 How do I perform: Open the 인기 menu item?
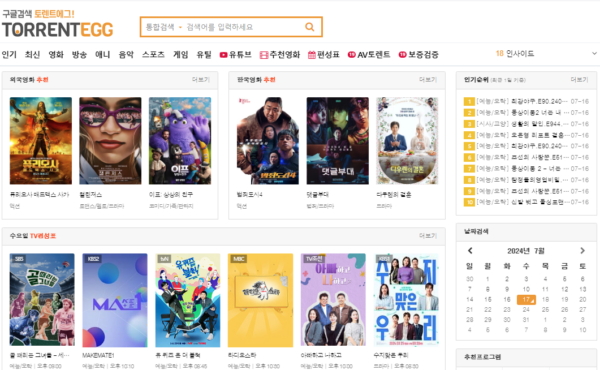point(9,55)
